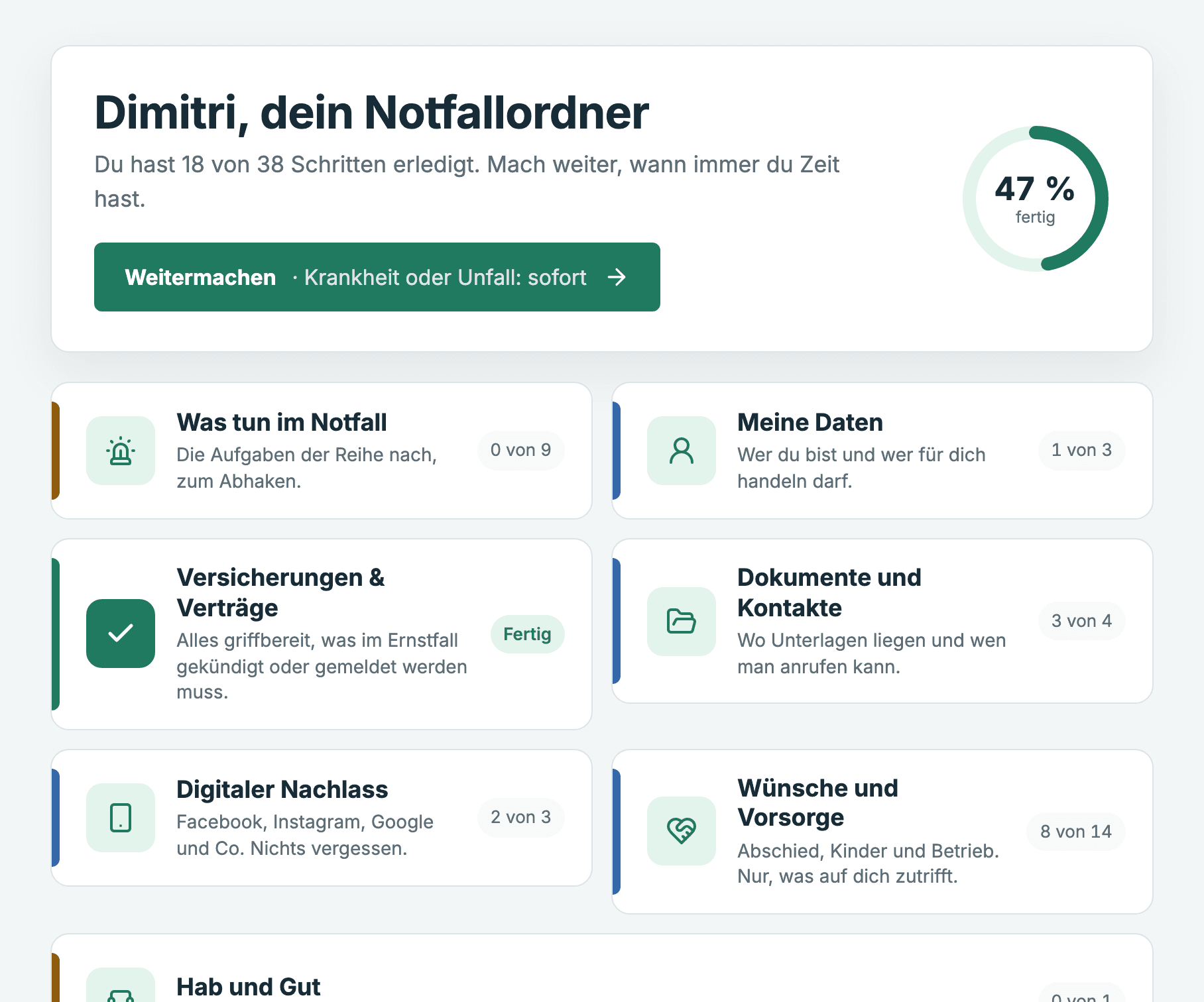Viewport: 1204px width, 1002px height.
Task: Click the description starting 'Alles griffbereit, was im Ernstfall'
Action: coord(322,666)
